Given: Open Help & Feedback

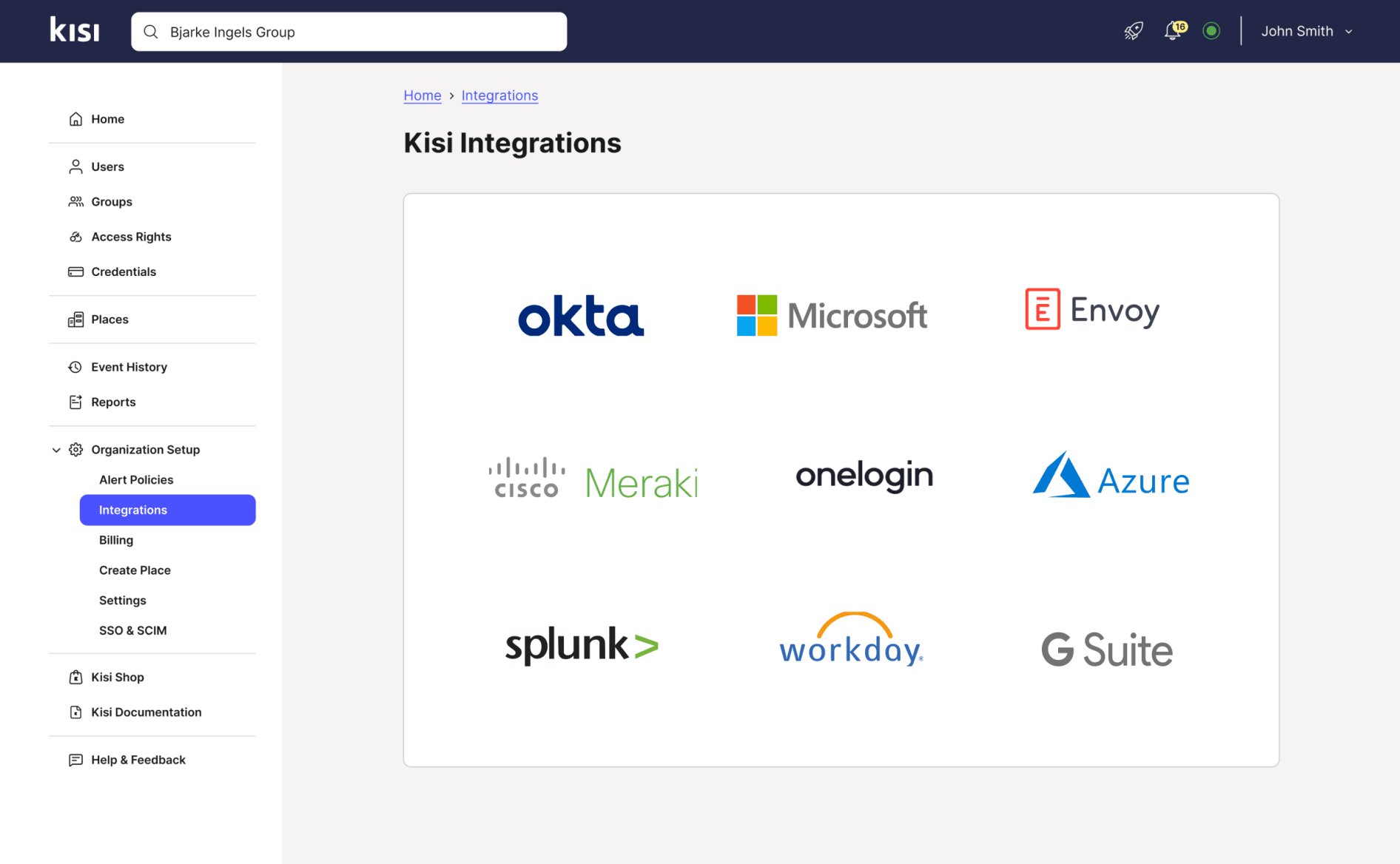Looking at the screenshot, I should pos(138,760).
